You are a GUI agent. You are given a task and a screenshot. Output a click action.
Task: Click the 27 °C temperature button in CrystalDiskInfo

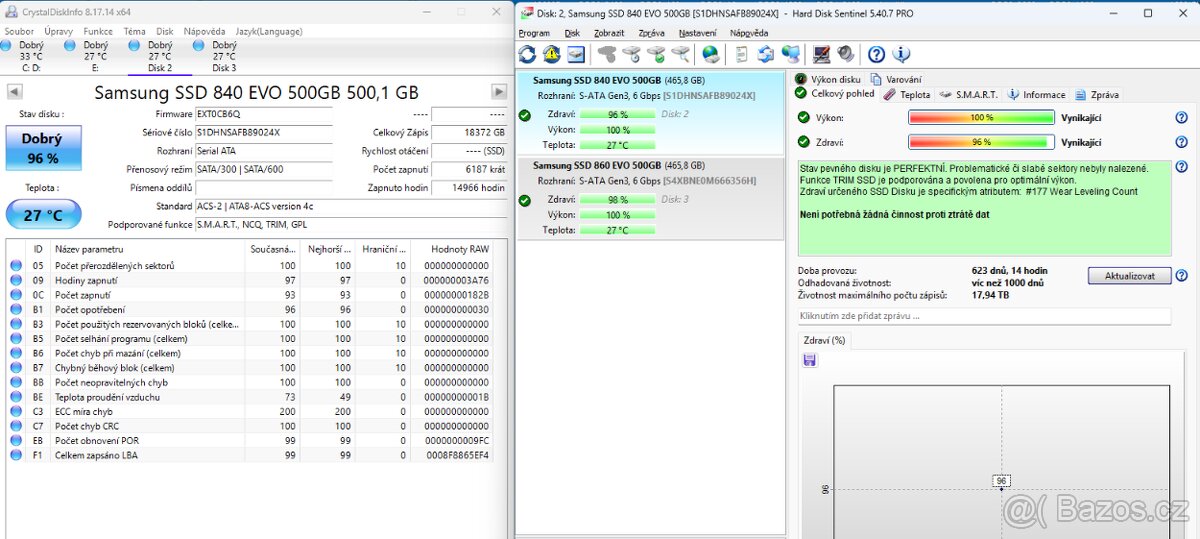coord(42,215)
